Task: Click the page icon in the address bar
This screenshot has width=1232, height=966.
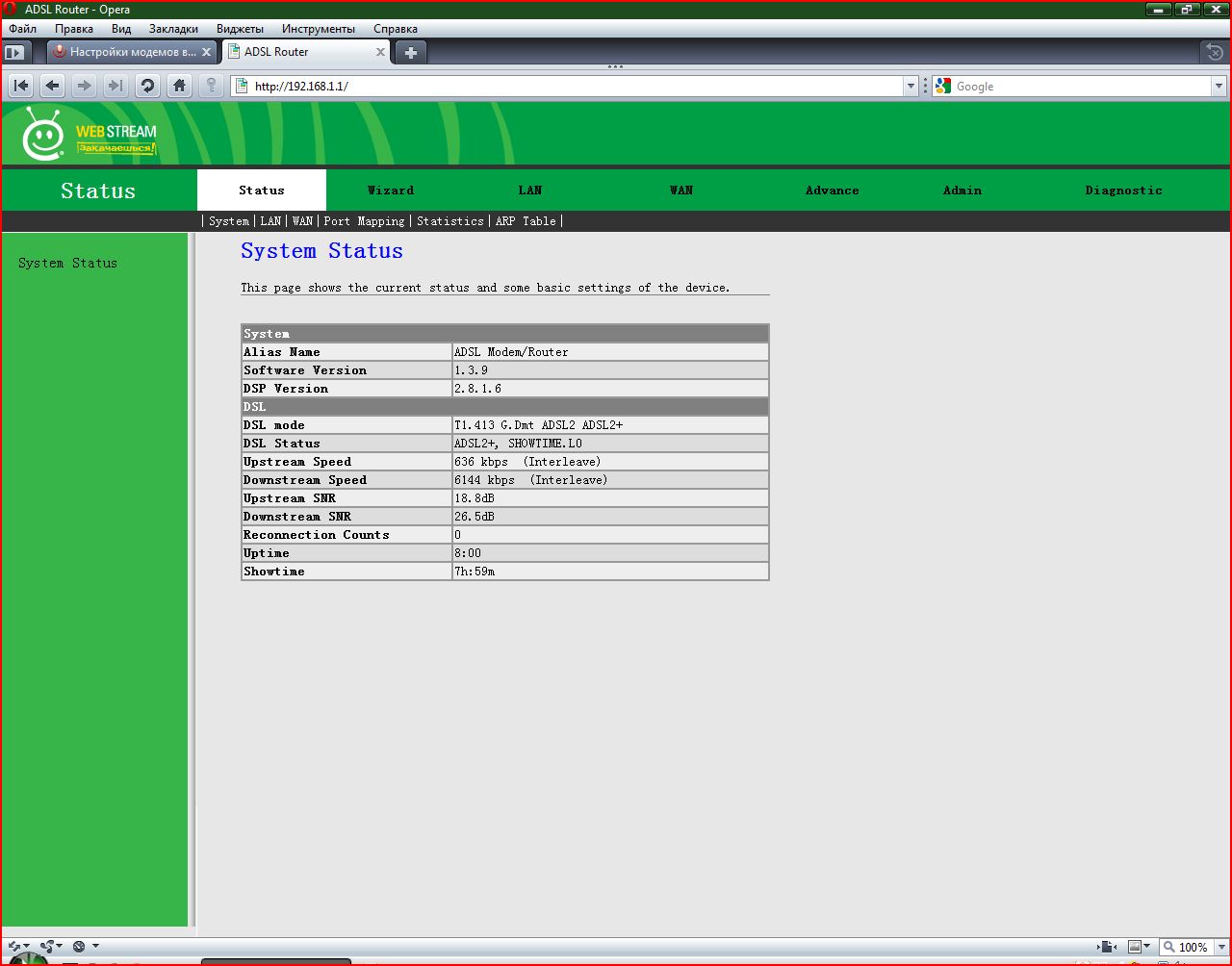Action: pos(242,86)
